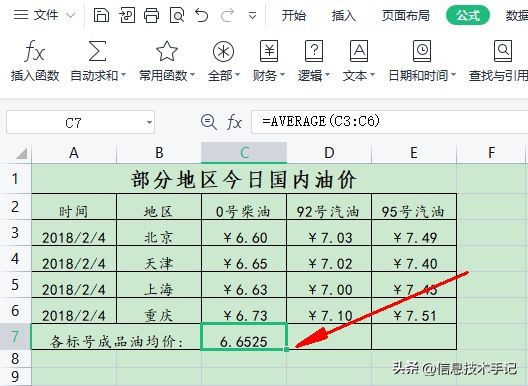The width and height of the screenshot is (528, 386).
Task: Open the 逻辑 functions icon
Action: (314, 51)
